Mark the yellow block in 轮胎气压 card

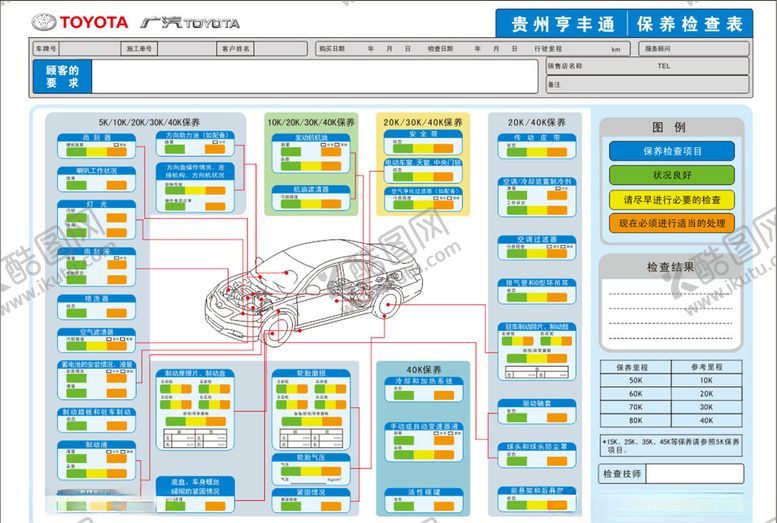pos(311,471)
